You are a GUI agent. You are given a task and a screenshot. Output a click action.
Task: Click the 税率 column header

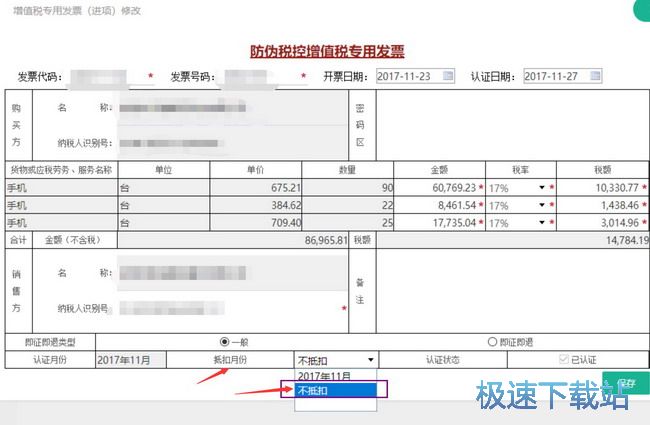click(x=520, y=170)
